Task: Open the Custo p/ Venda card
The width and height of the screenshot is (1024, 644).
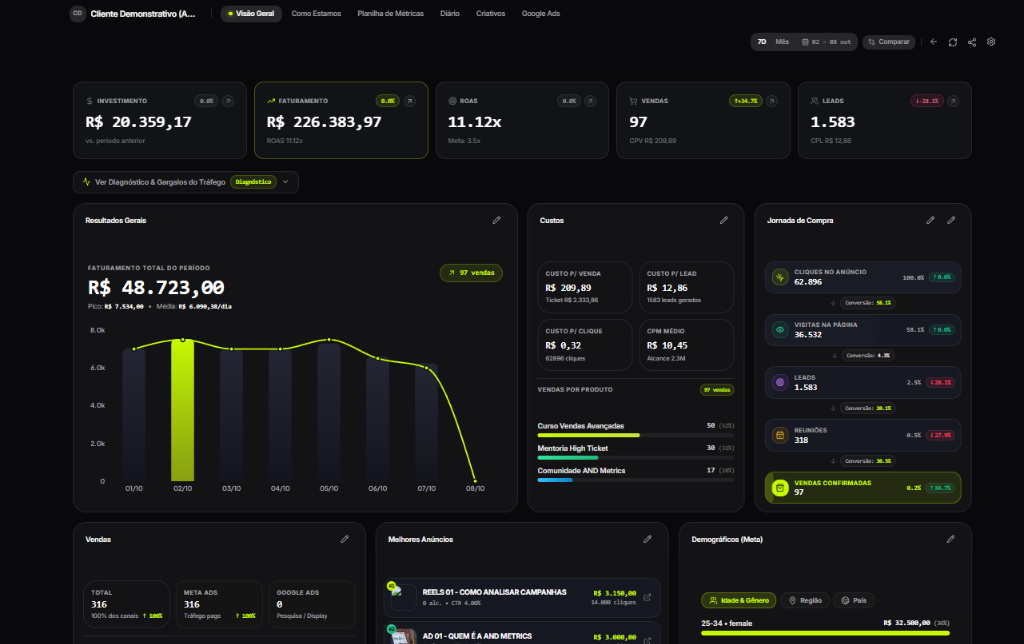Action: click(x=585, y=287)
